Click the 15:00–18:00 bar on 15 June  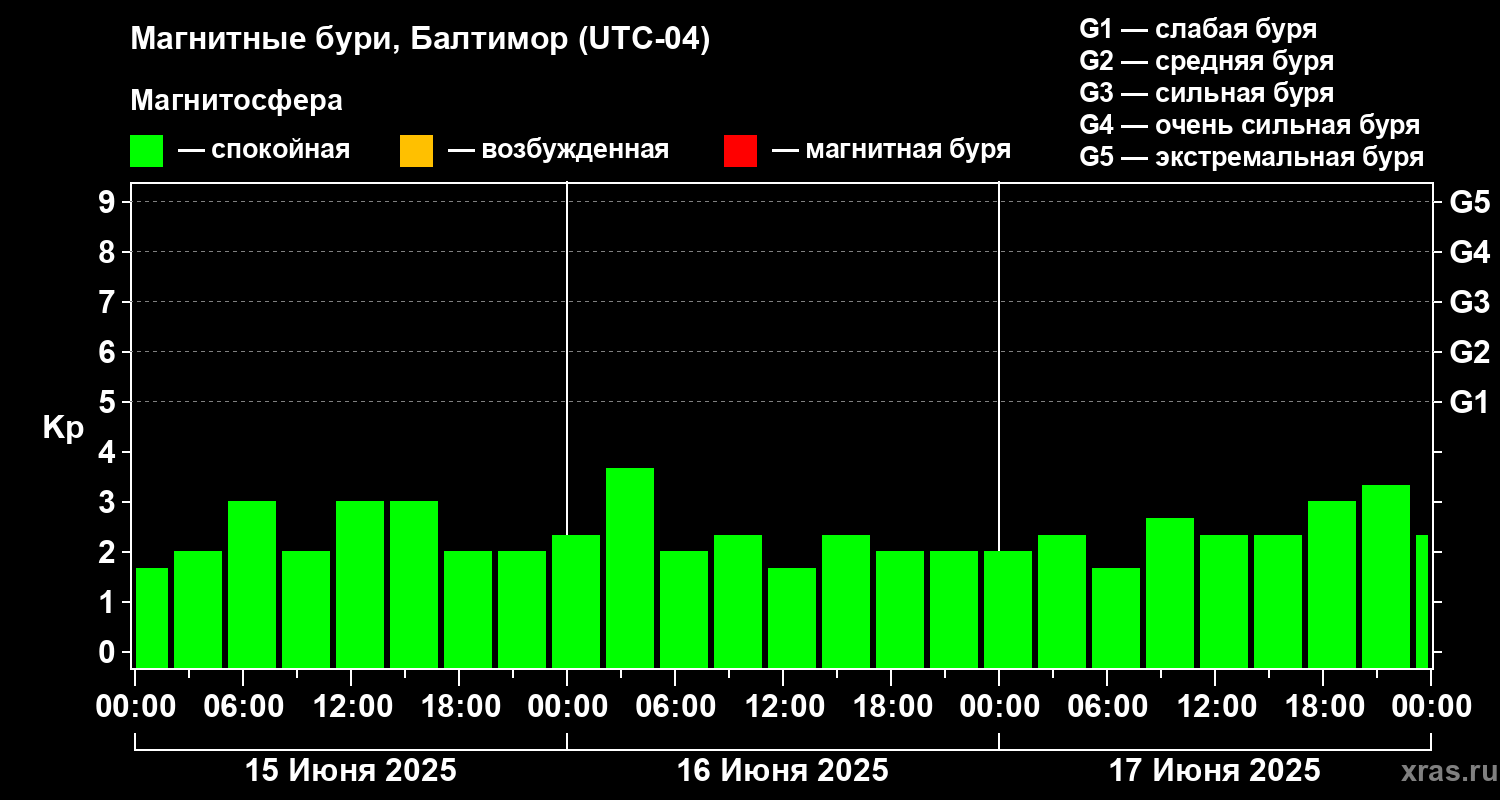tap(414, 584)
